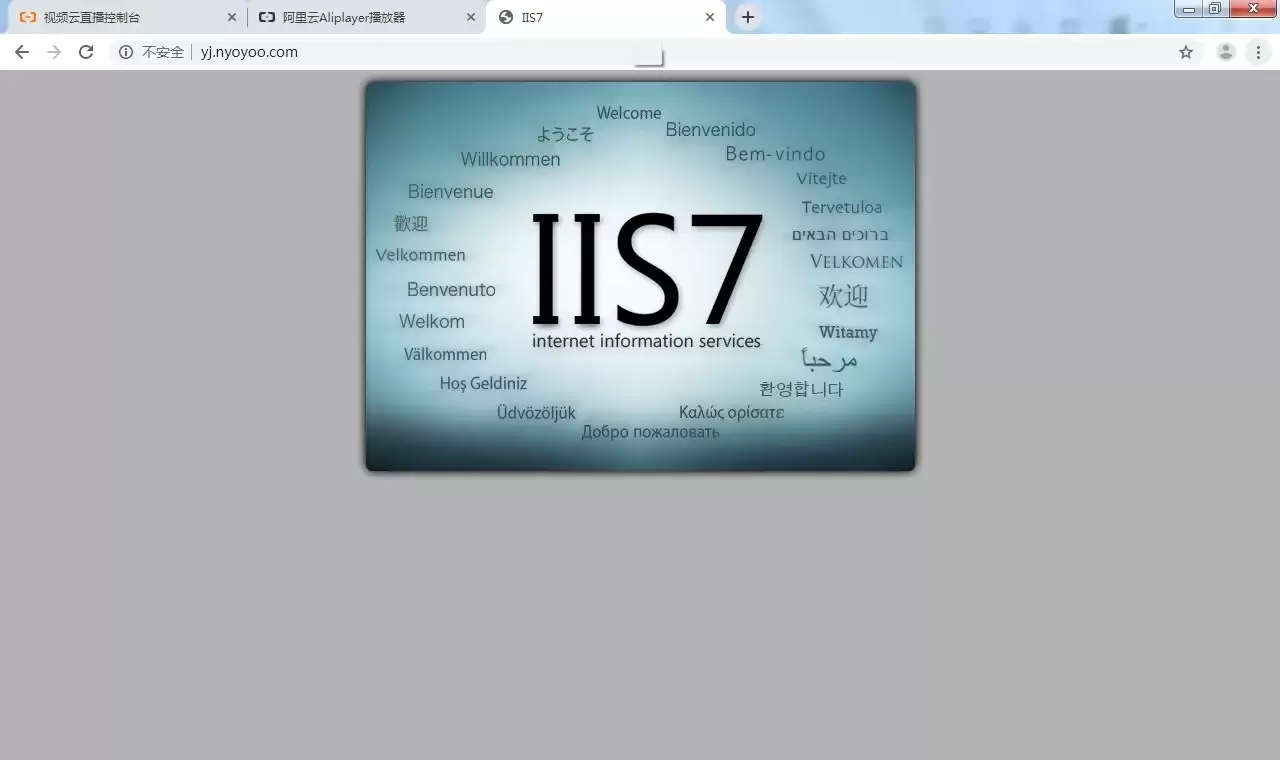Go forward to the next page
The height and width of the screenshot is (760, 1280).
pyautogui.click(x=54, y=52)
